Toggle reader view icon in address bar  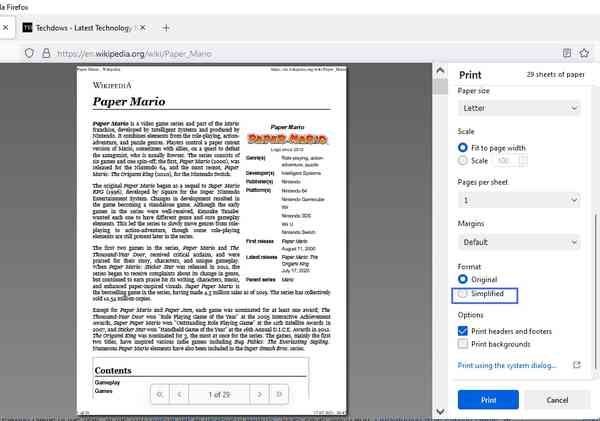(567, 53)
